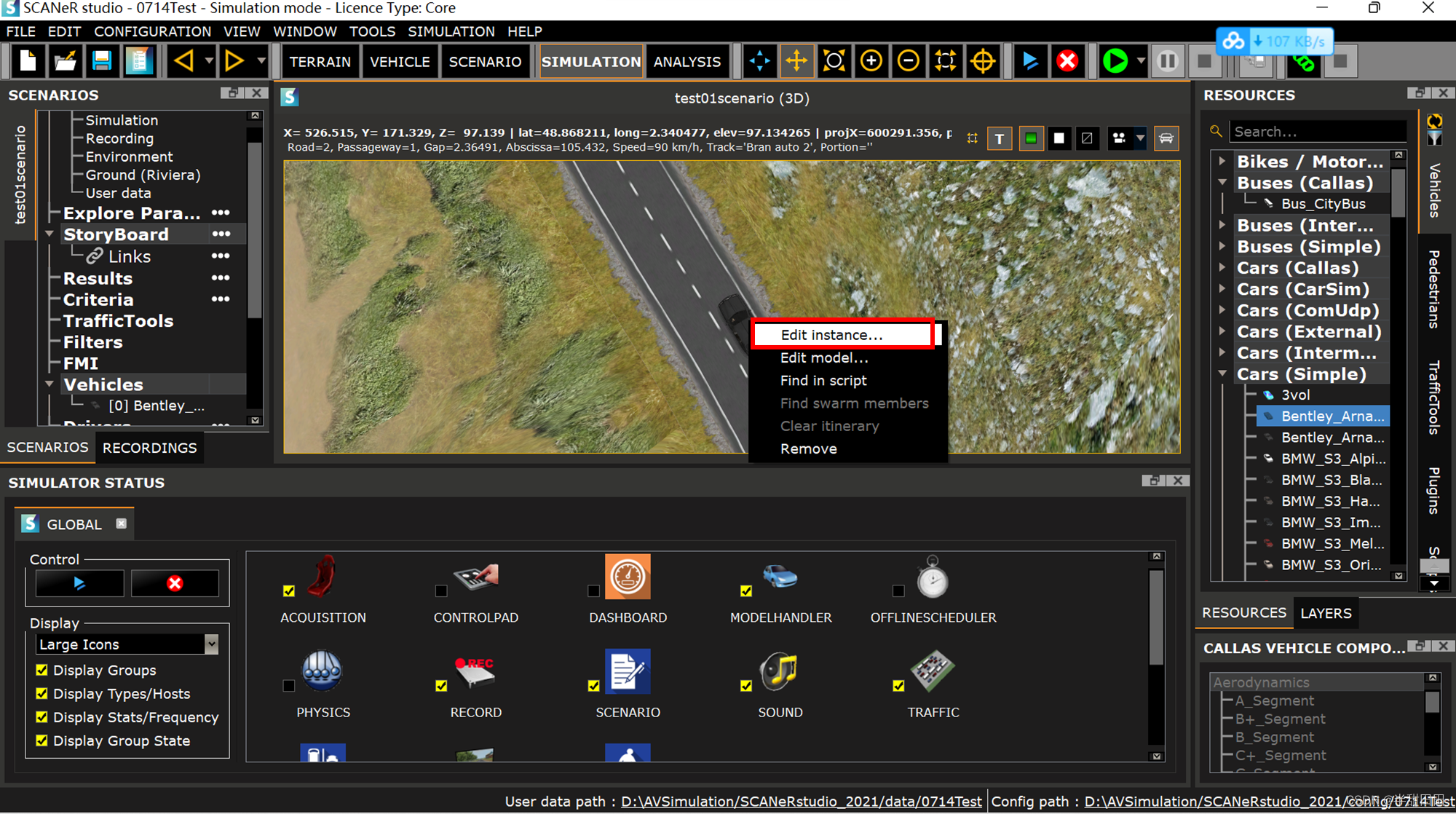1456x814 pixels.
Task: Click the text T icon in 3D view
Action: (1000, 139)
